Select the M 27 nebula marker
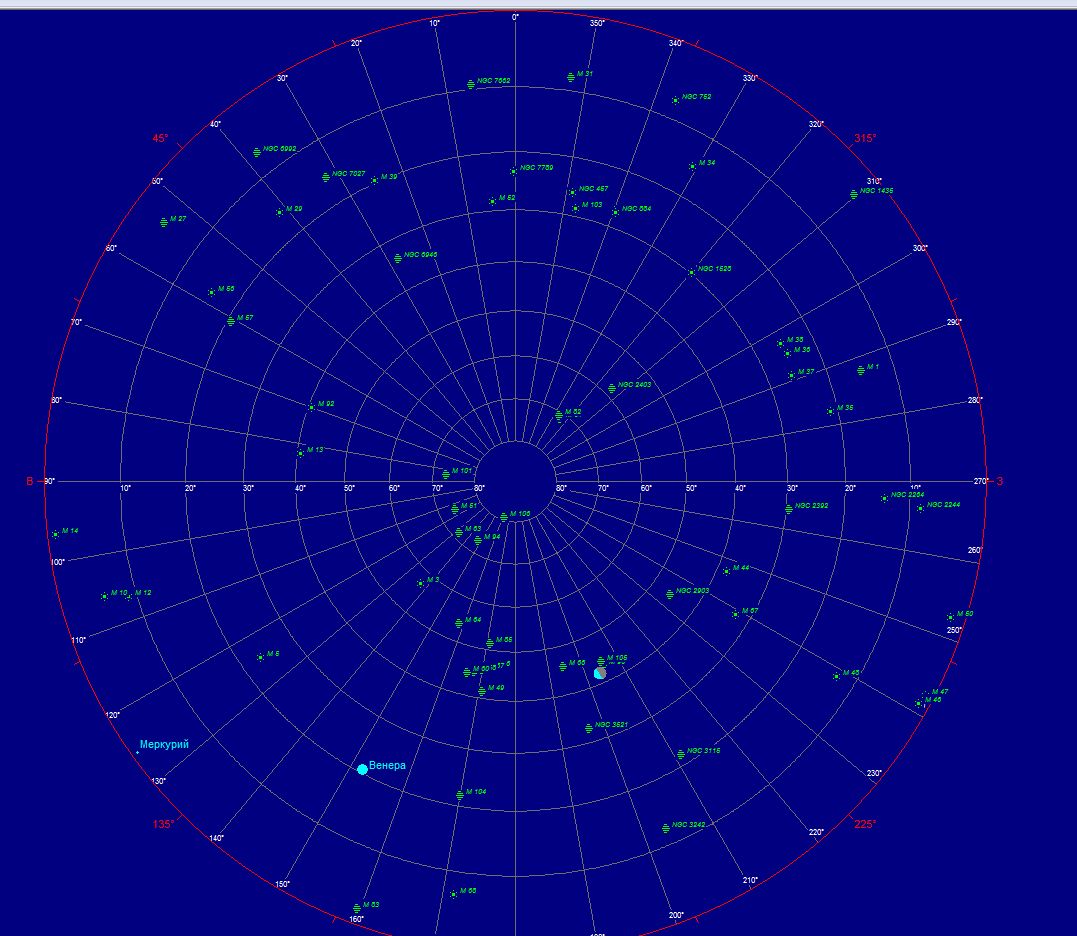The width and height of the screenshot is (1077, 936). pyautogui.click(x=164, y=222)
